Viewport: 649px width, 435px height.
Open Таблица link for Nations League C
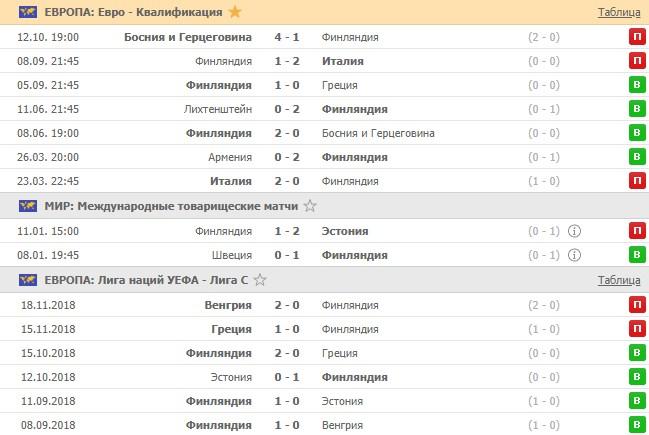tap(619, 281)
